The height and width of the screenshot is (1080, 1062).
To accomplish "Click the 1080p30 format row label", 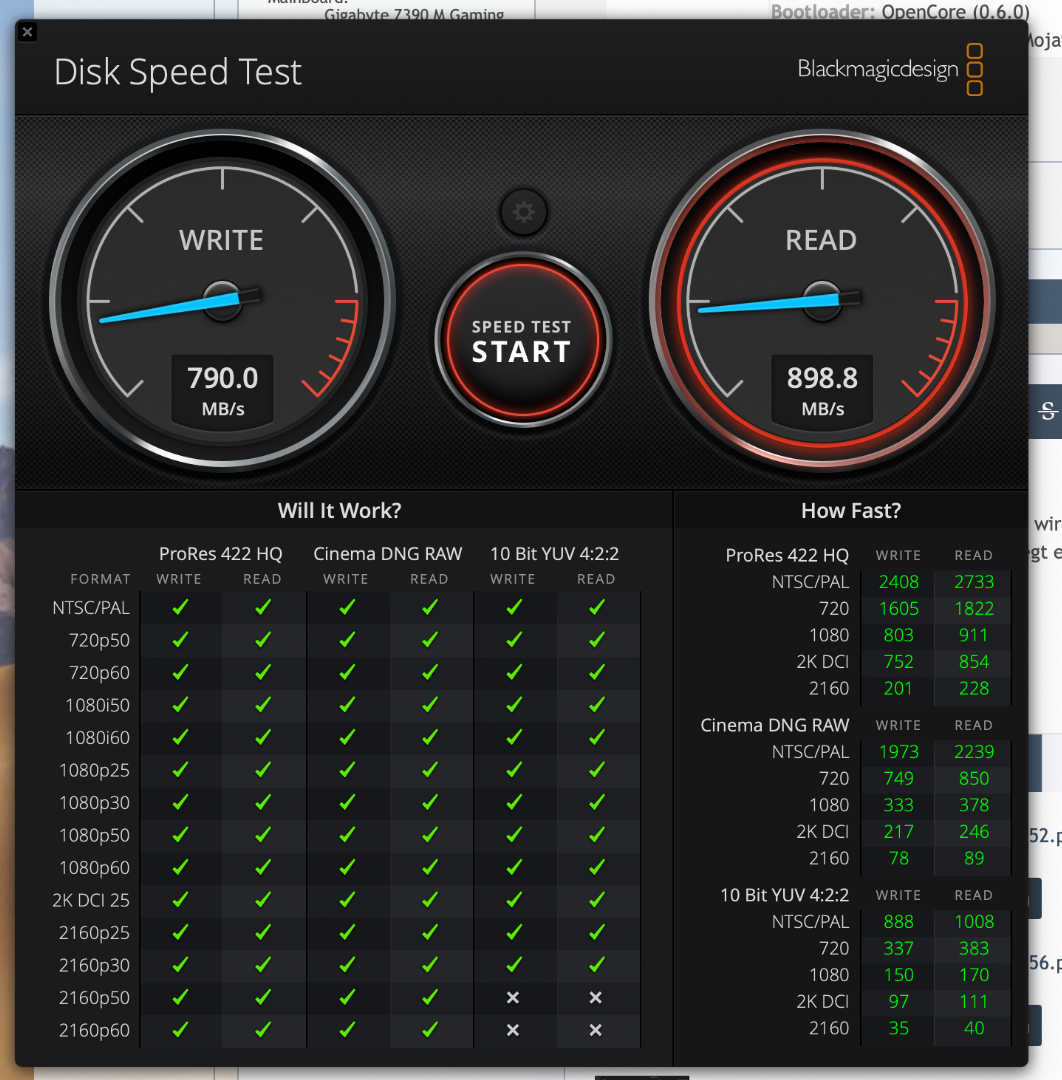I will [94, 803].
